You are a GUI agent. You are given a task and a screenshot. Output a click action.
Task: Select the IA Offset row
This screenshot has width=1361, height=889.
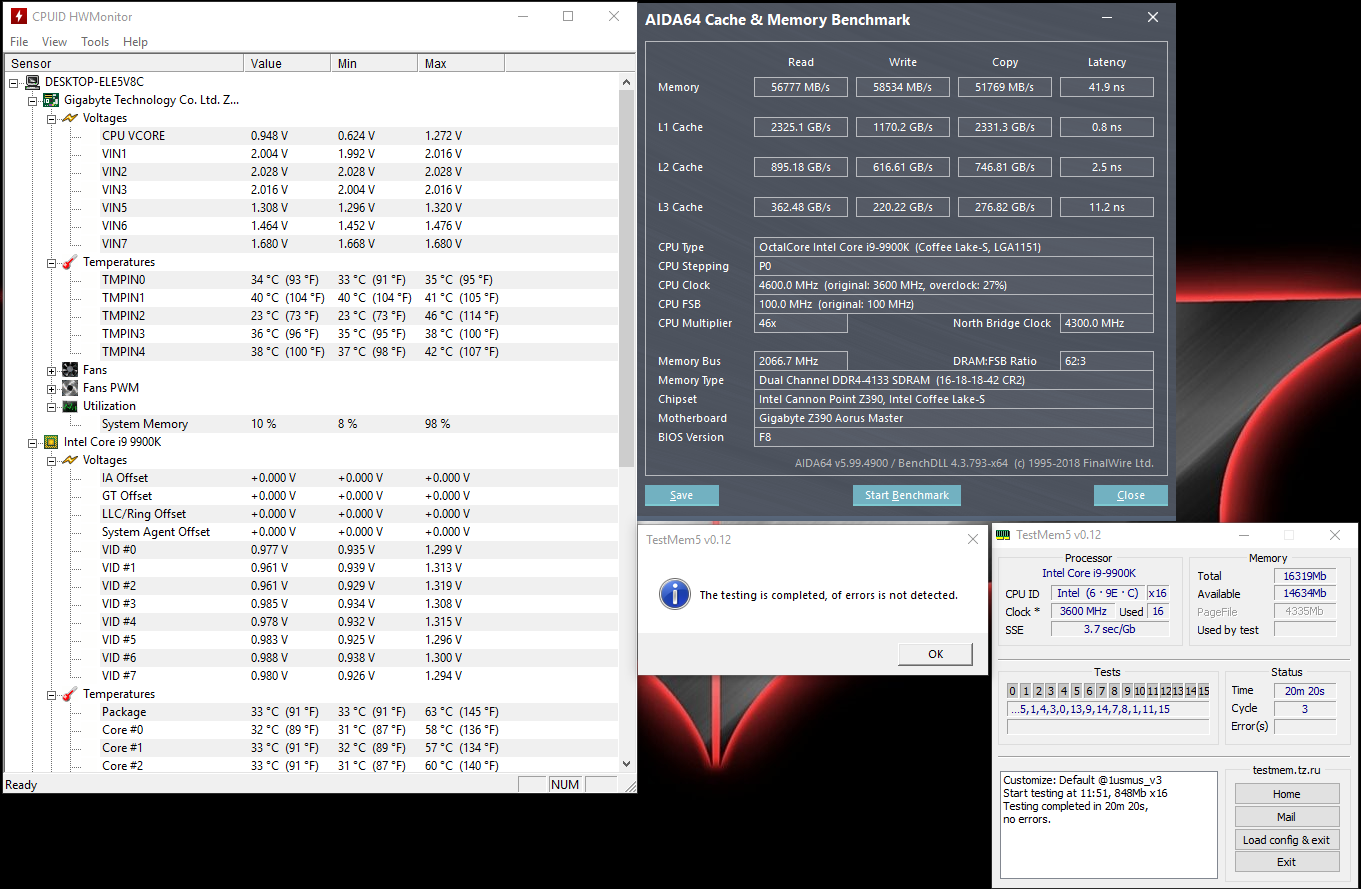[312, 478]
